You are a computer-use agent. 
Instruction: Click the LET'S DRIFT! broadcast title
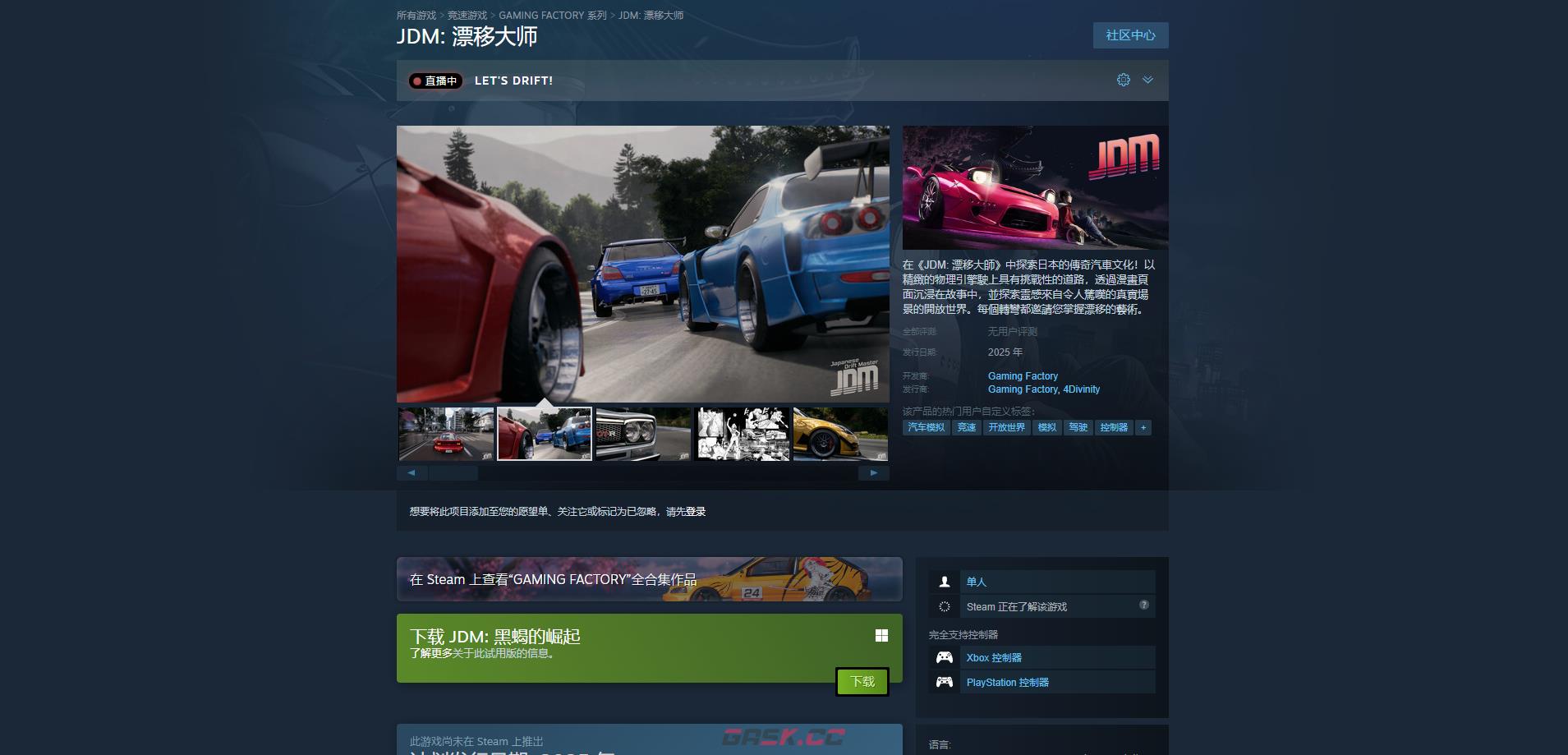point(513,81)
